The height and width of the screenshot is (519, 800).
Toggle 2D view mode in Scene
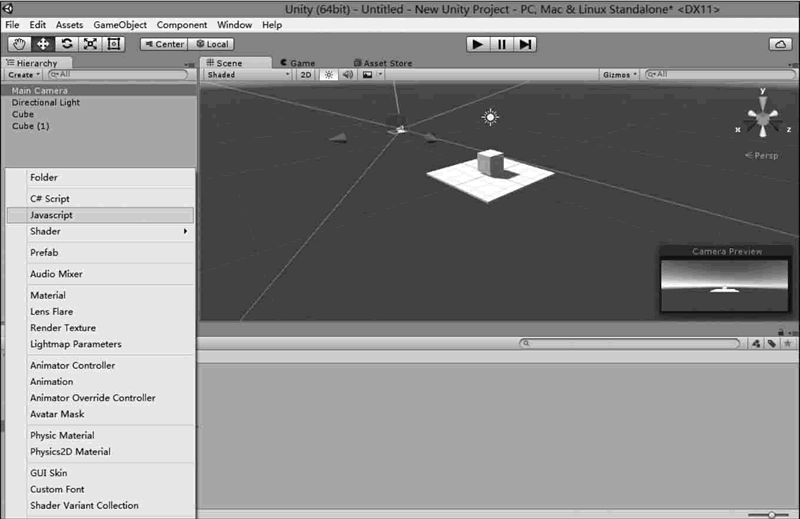pyautogui.click(x=306, y=75)
